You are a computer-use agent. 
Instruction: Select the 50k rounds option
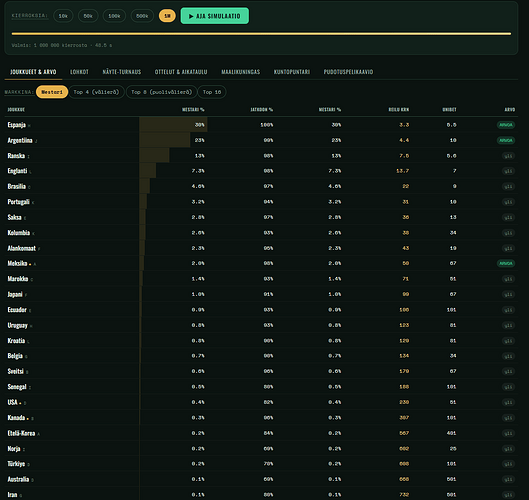pos(88,16)
